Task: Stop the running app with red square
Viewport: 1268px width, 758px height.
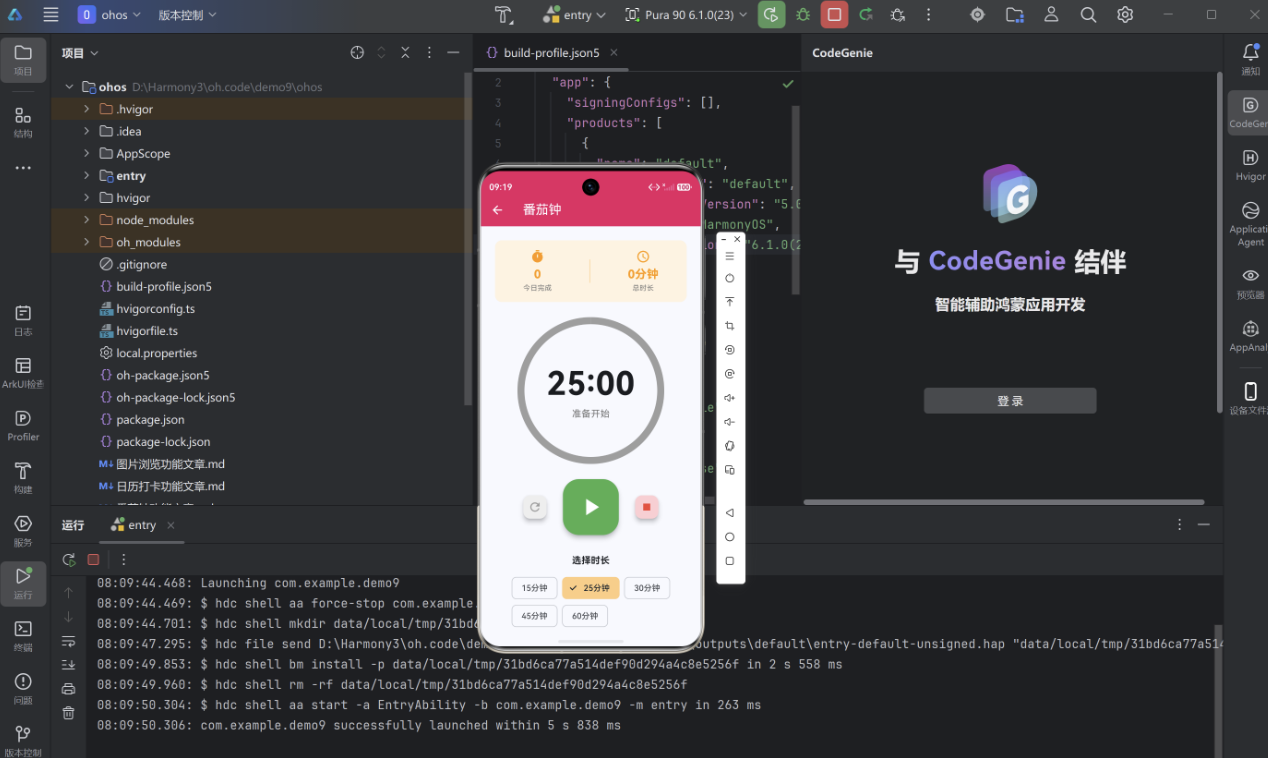Action: 834,15
